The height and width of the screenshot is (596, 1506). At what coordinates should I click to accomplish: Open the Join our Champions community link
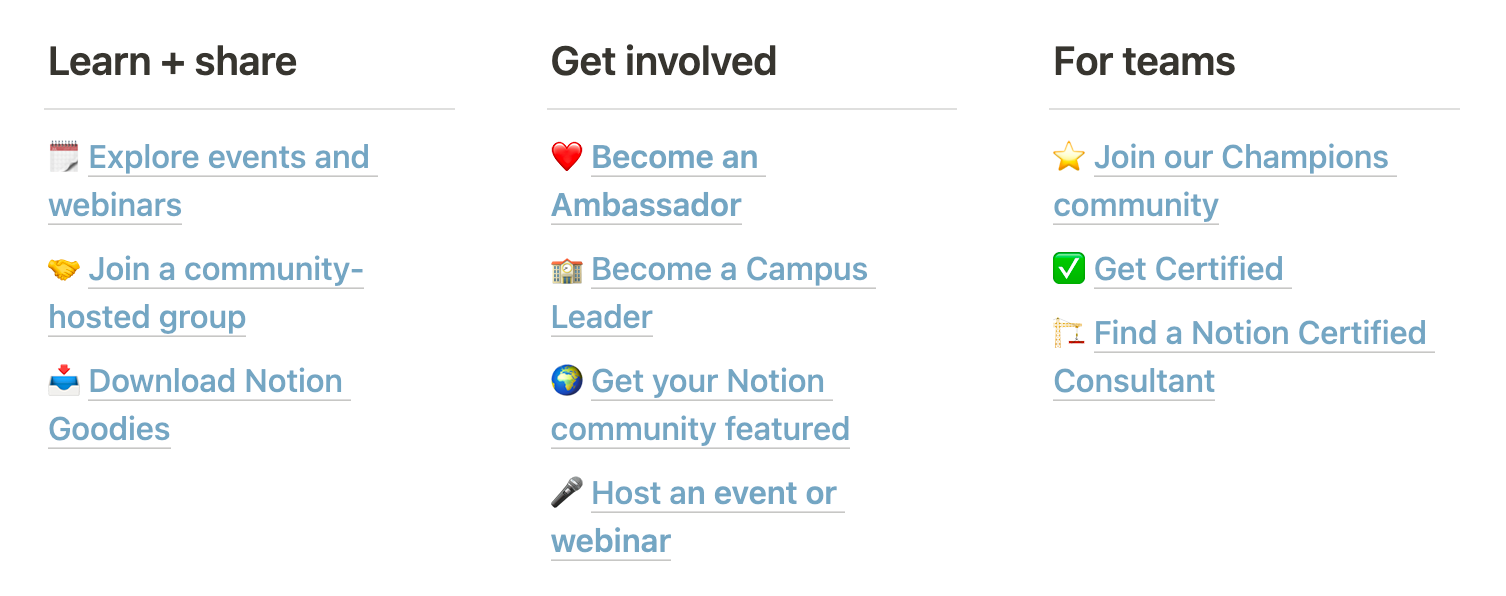tap(1241, 157)
